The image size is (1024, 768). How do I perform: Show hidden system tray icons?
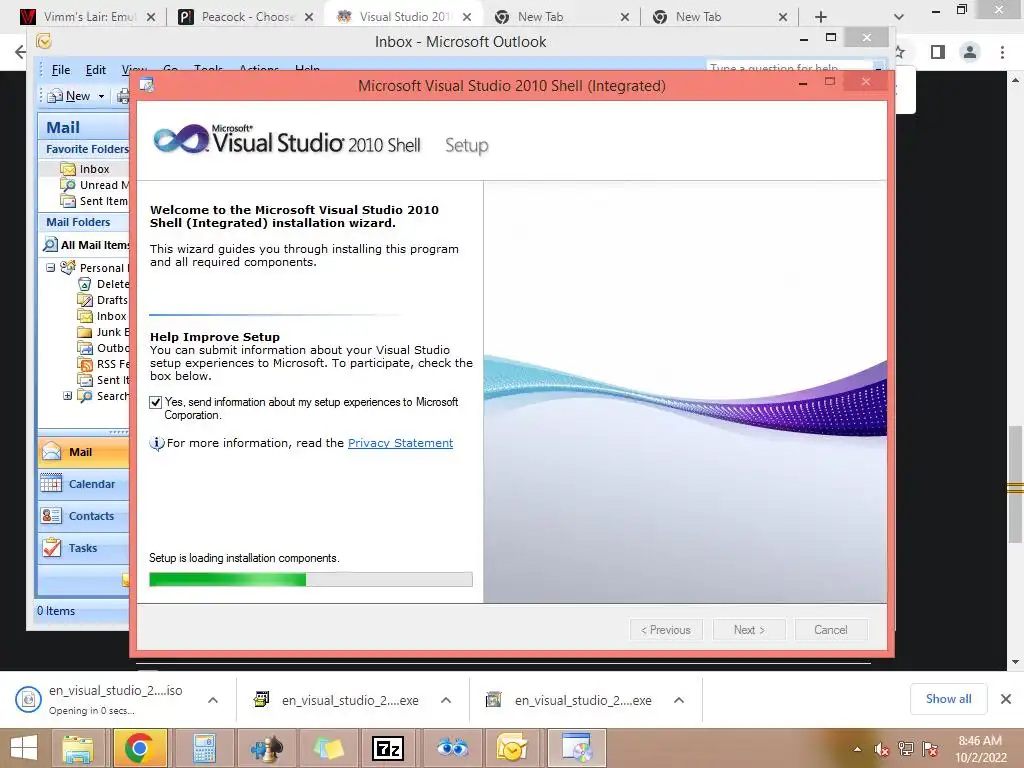pyautogui.click(x=857, y=749)
